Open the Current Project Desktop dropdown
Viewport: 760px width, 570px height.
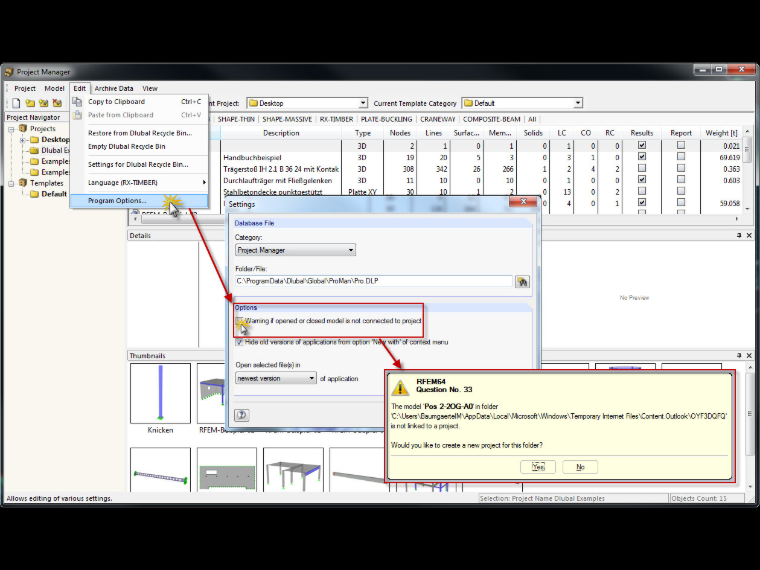tap(363, 103)
